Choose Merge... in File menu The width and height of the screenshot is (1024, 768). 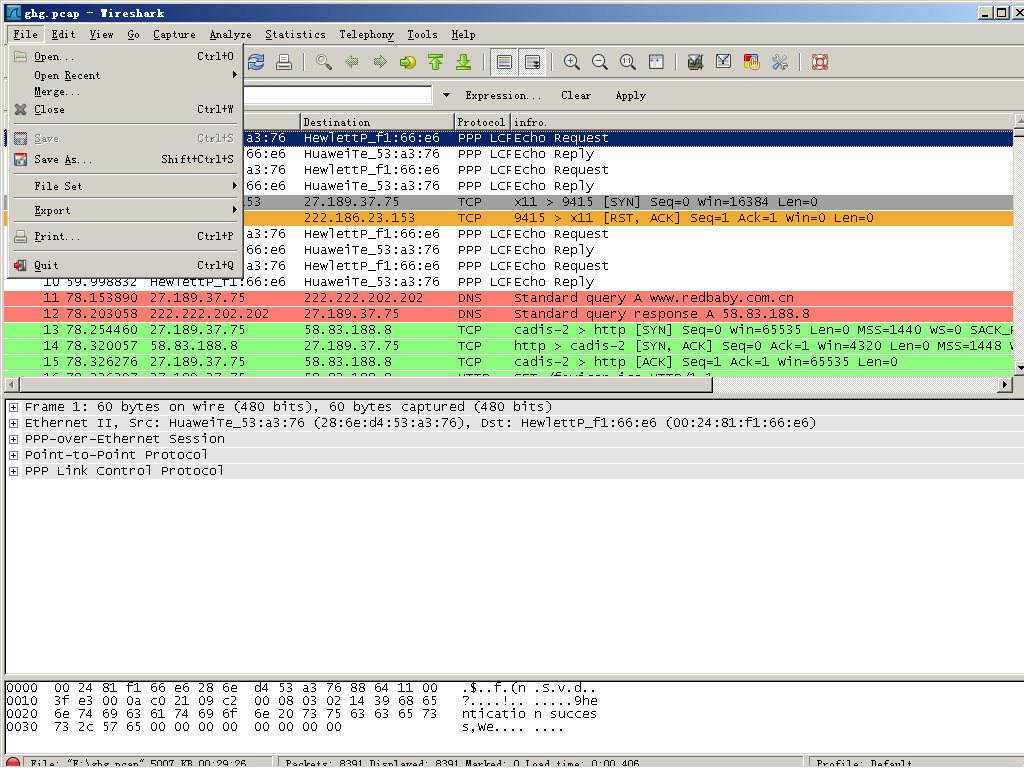point(125,91)
